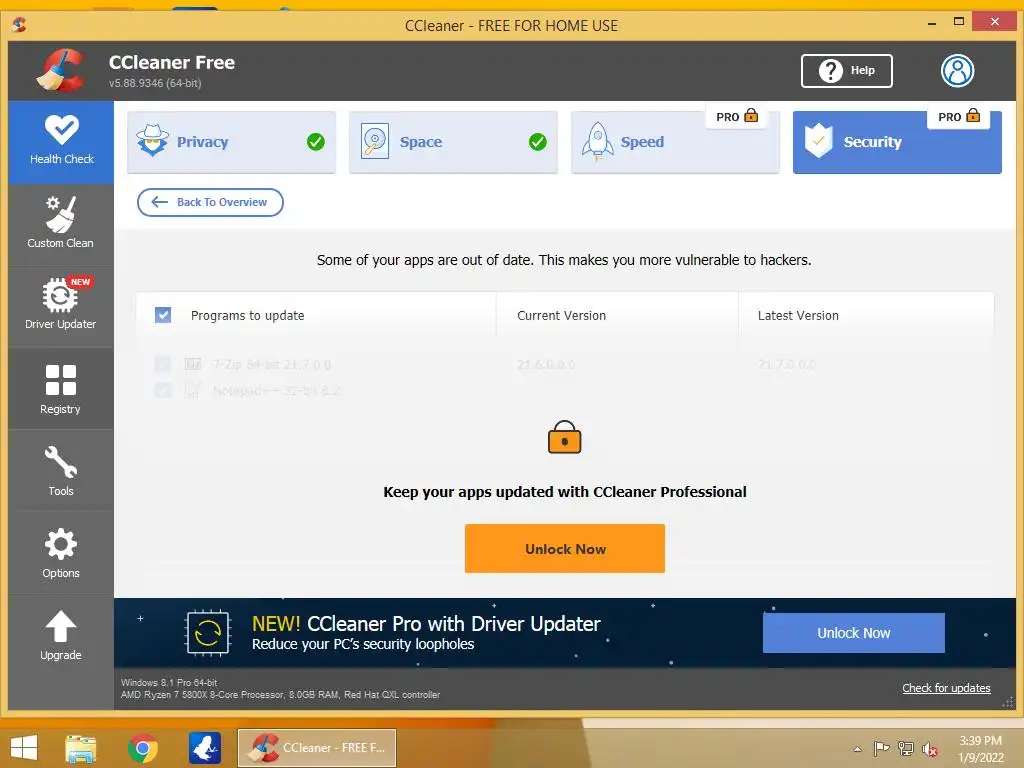Click the taskbar clock showing 3:39 PM
The width and height of the screenshot is (1024, 768).
click(980, 749)
